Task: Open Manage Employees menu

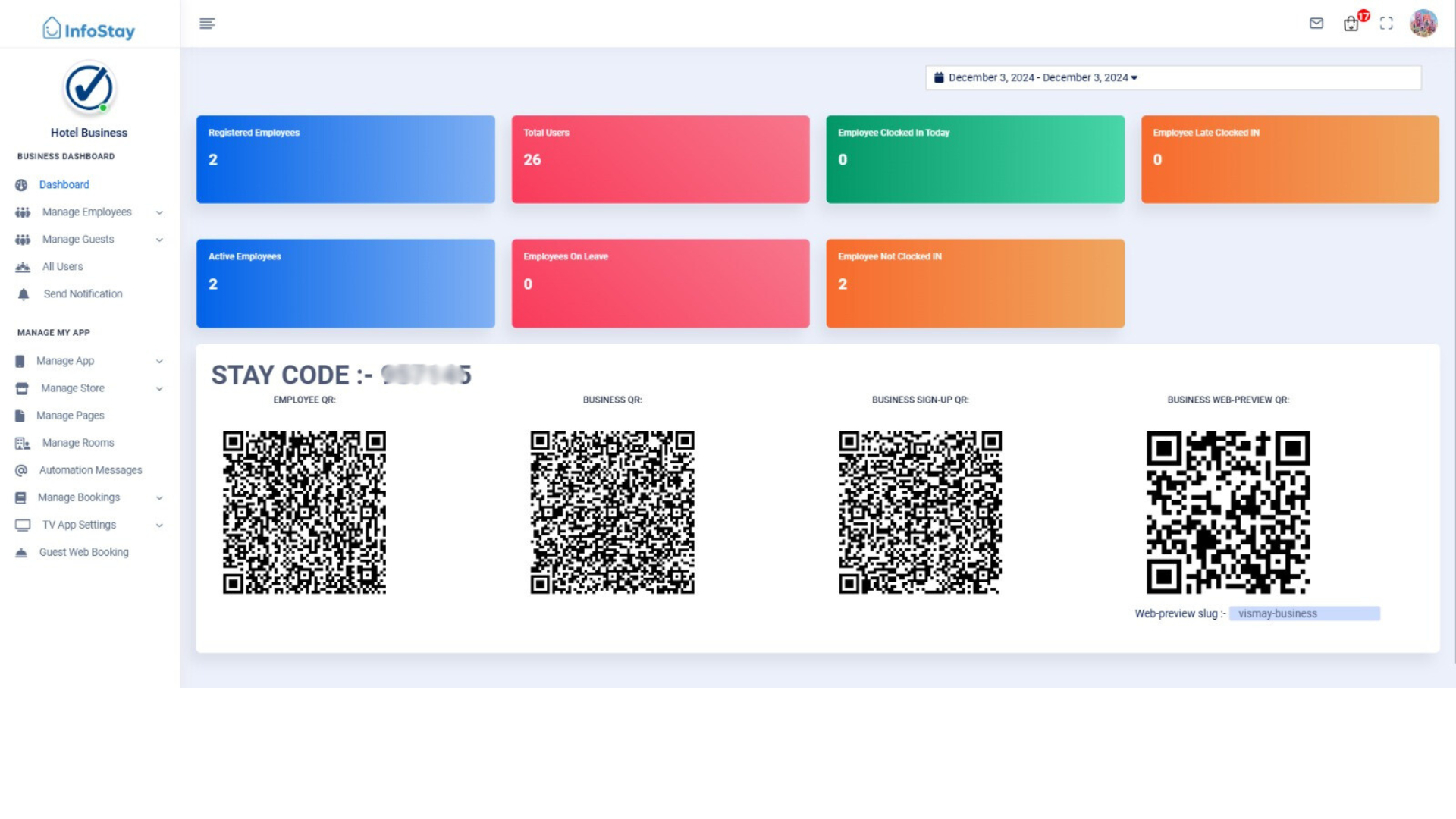Action: point(89,212)
